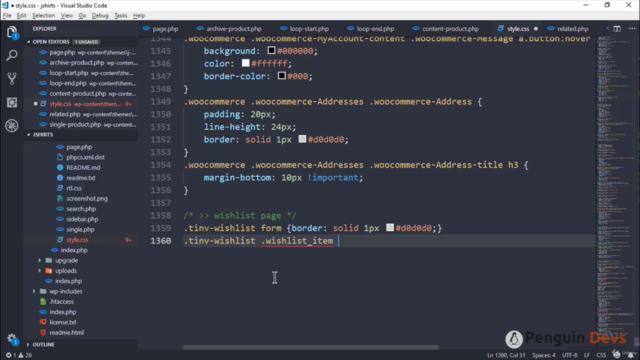Open the Manage gear icon
The width and height of the screenshot is (640, 360).
[12, 338]
